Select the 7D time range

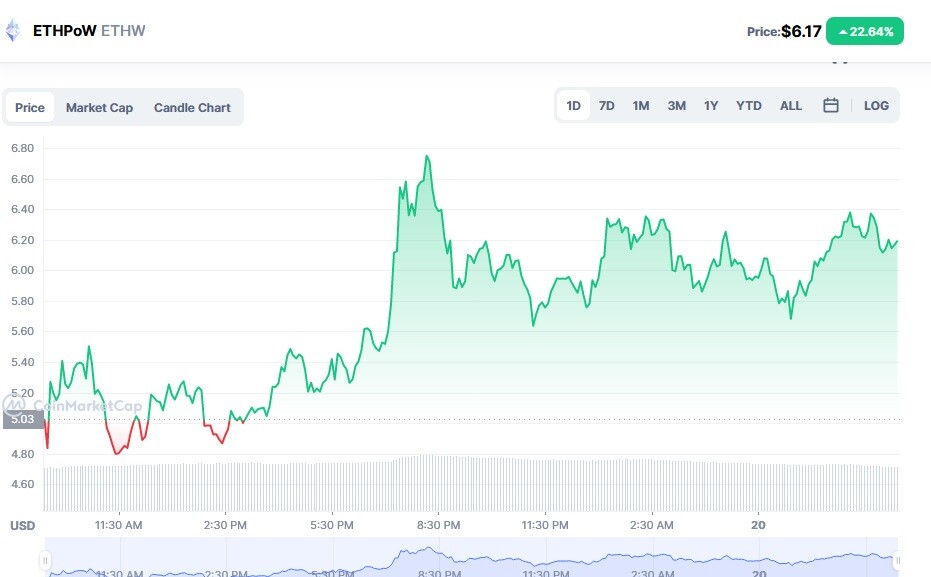(606, 106)
